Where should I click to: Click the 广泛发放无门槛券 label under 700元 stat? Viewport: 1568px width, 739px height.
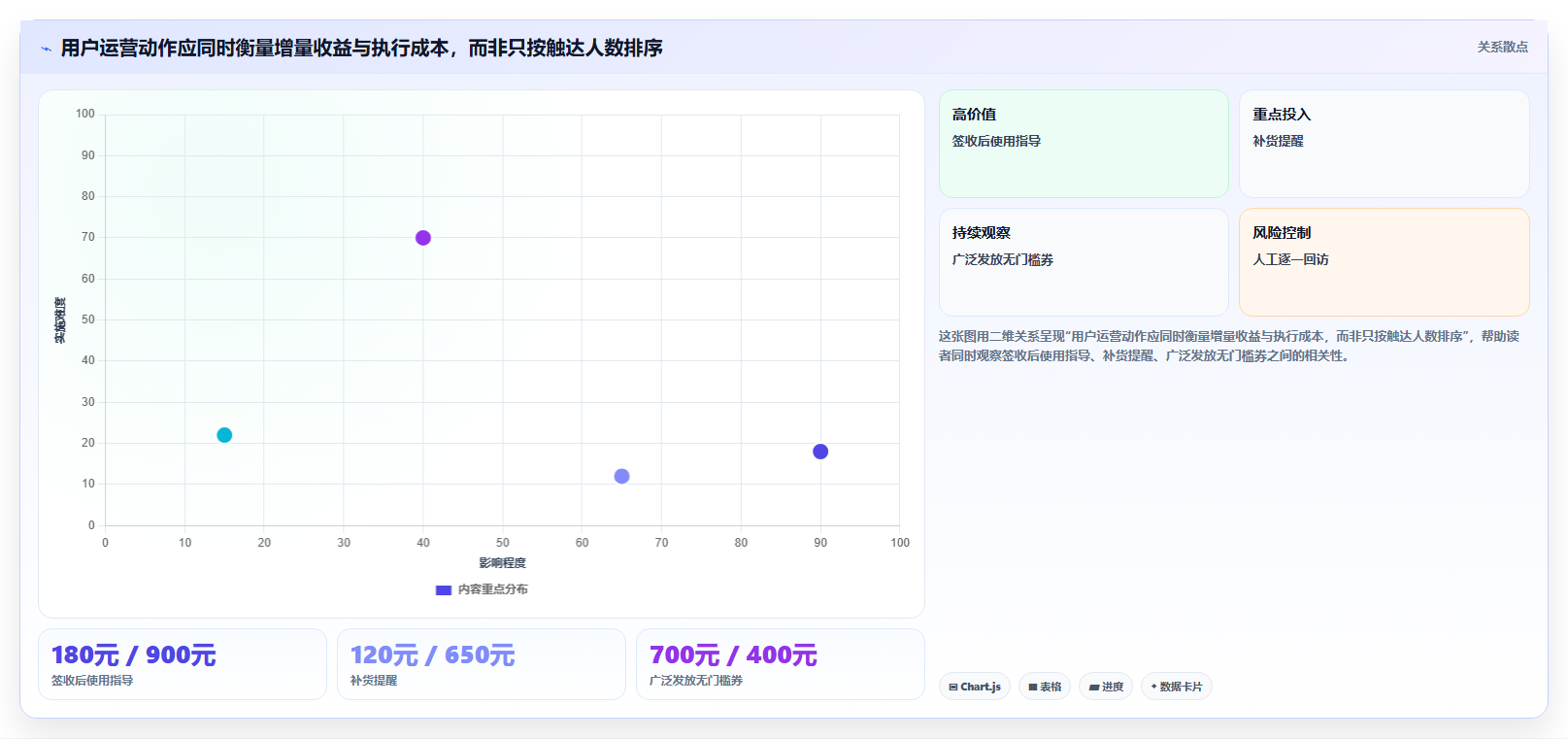pyautogui.click(x=696, y=681)
